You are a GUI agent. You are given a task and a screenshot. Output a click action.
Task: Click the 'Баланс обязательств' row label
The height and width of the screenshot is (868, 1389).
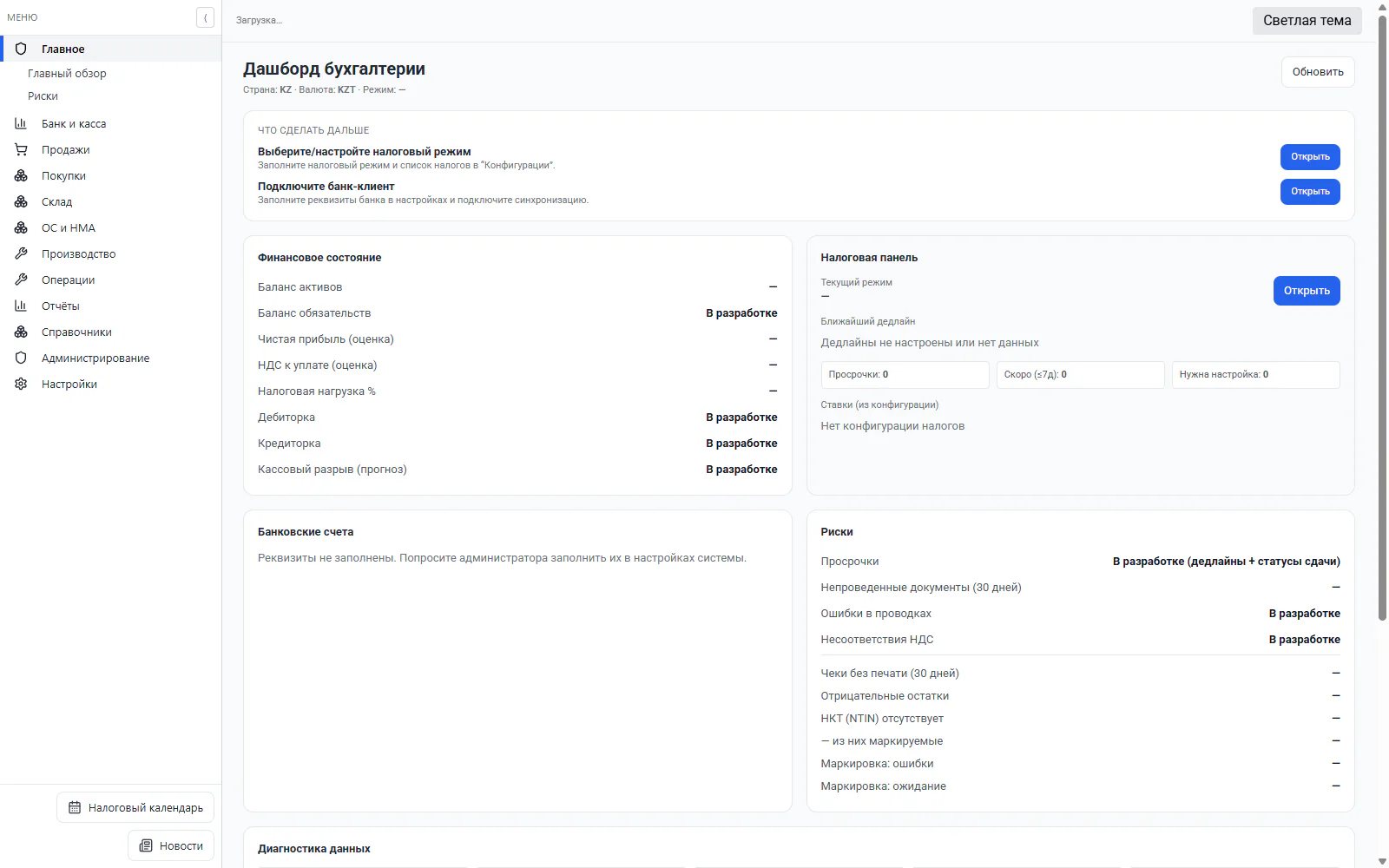[x=314, y=313]
